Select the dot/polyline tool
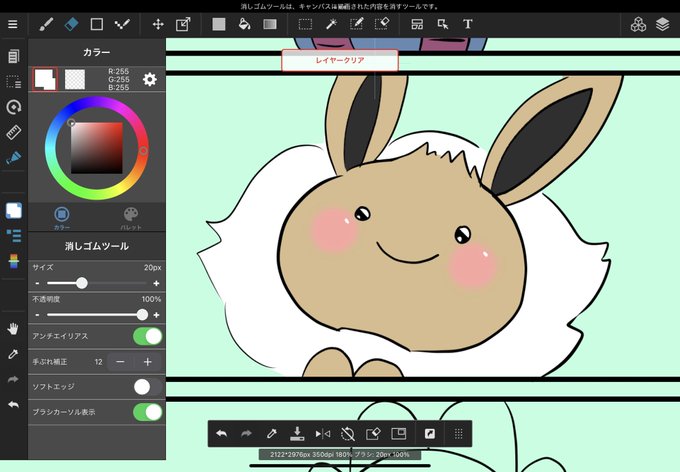This screenshot has height=472, width=680. click(122, 24)
